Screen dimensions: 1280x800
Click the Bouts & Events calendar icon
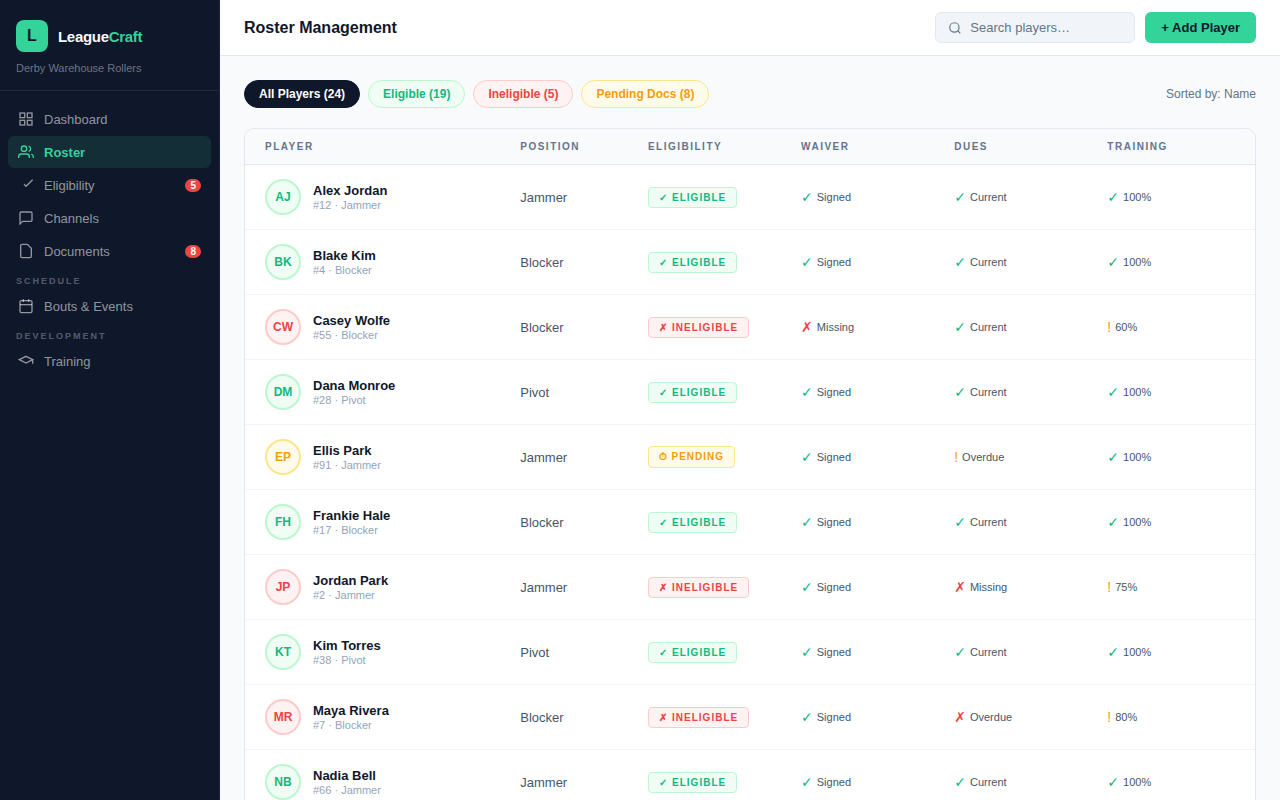tap(26, 306)
